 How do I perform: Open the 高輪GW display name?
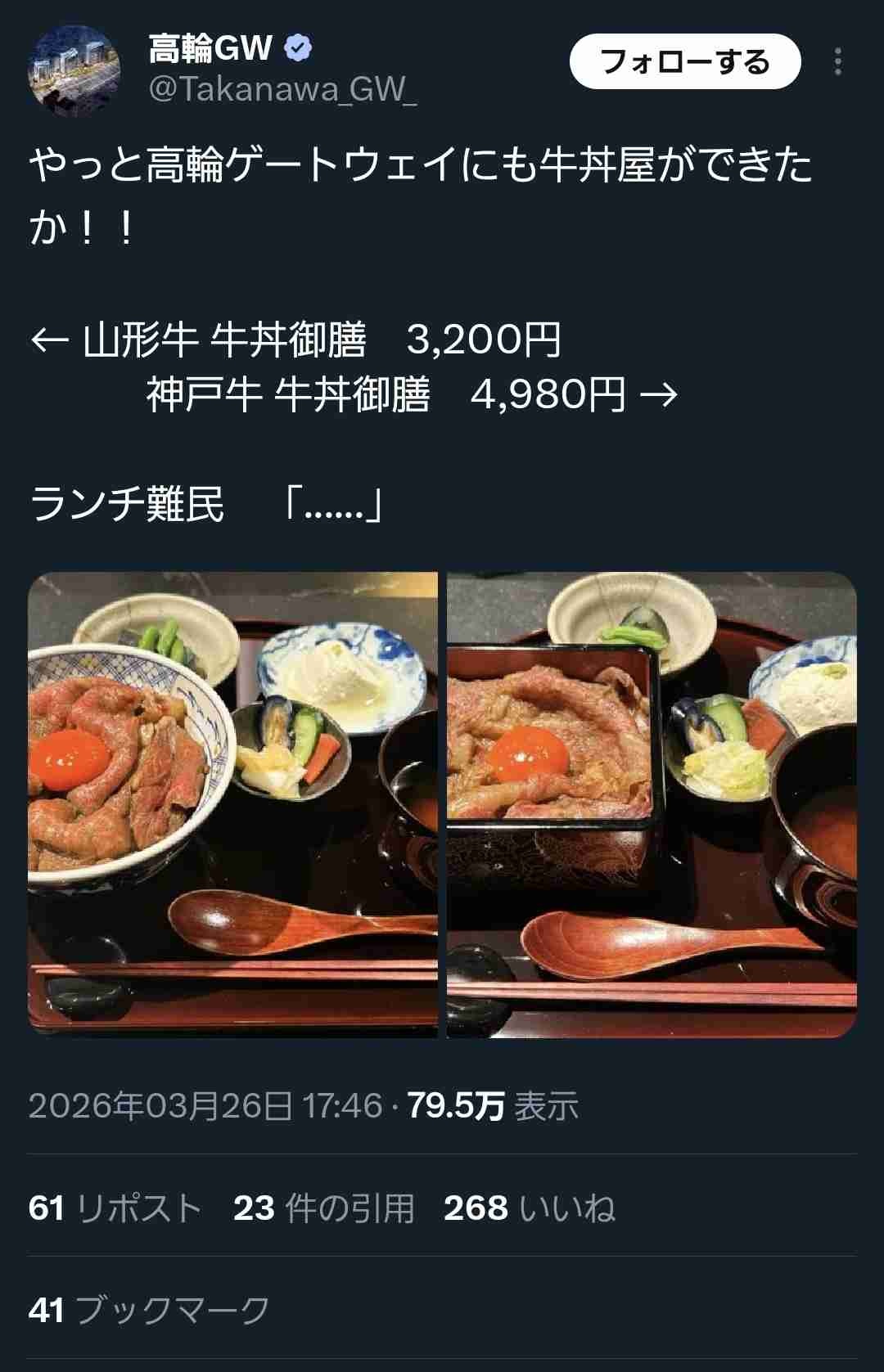(x=210, y=48)
